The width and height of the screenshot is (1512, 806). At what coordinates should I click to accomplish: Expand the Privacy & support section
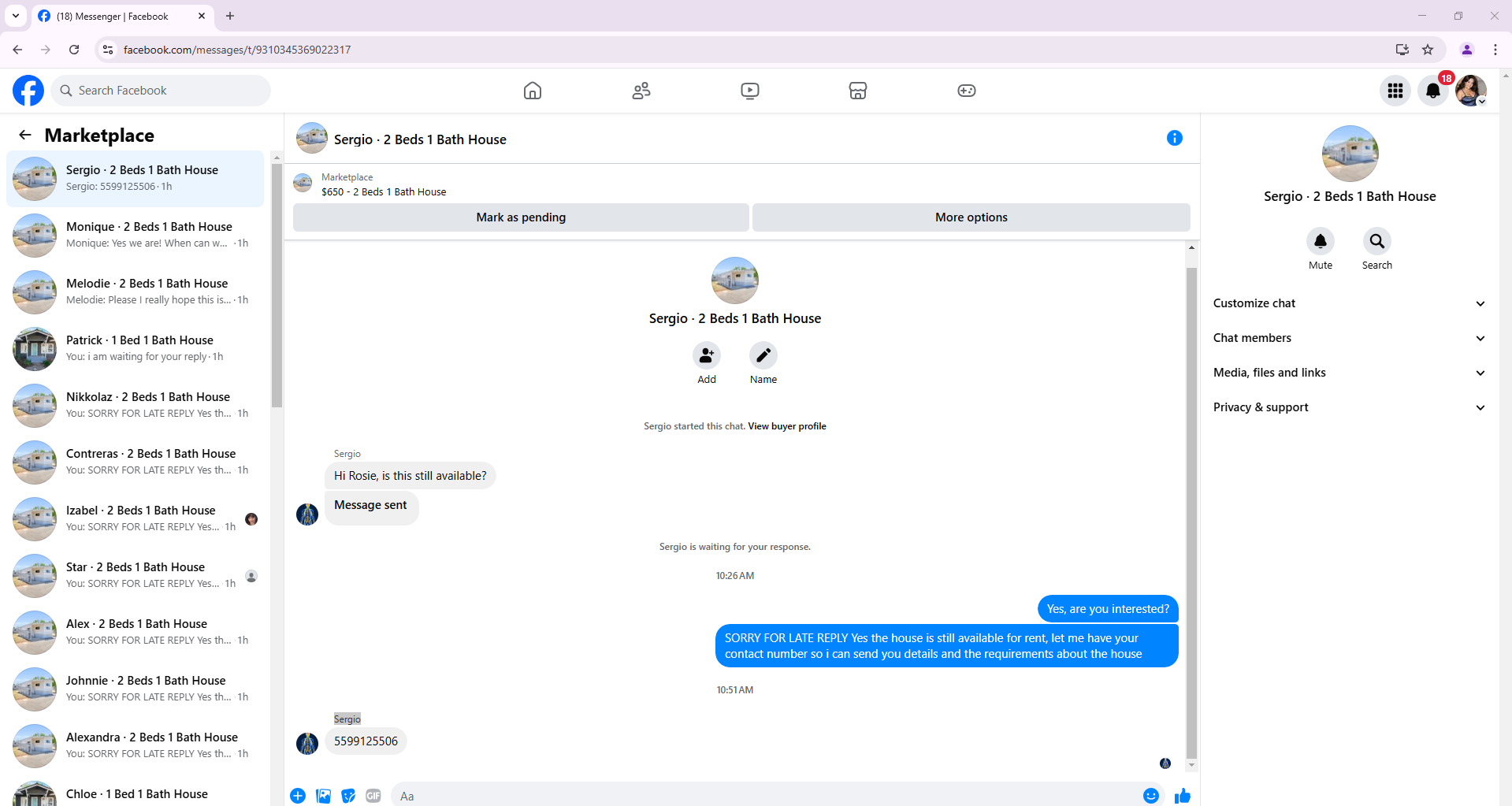click(x=1350, y=407)
